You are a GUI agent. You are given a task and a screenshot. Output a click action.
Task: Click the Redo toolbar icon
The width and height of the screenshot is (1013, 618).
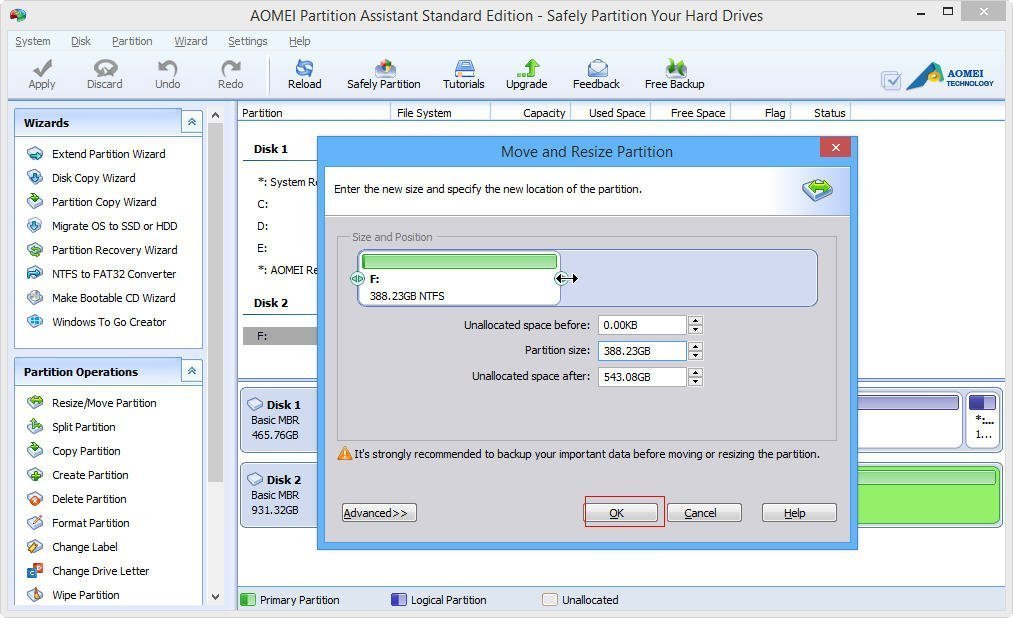[231, 74]
